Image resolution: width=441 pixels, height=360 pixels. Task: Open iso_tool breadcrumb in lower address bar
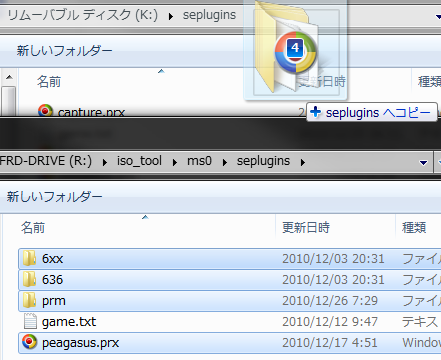pos(139,161)
